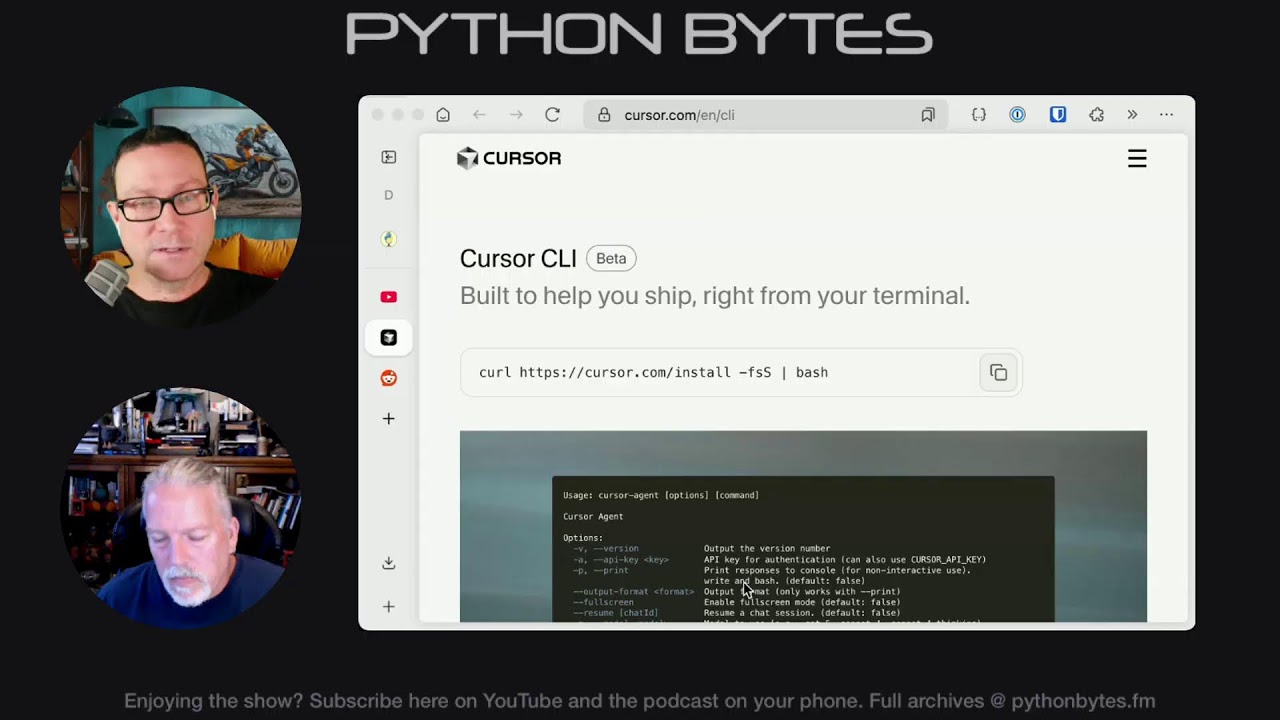Reload the page
Image resolution: width=1280 pixels, height=720 pixels.
(x=552, y=115)
